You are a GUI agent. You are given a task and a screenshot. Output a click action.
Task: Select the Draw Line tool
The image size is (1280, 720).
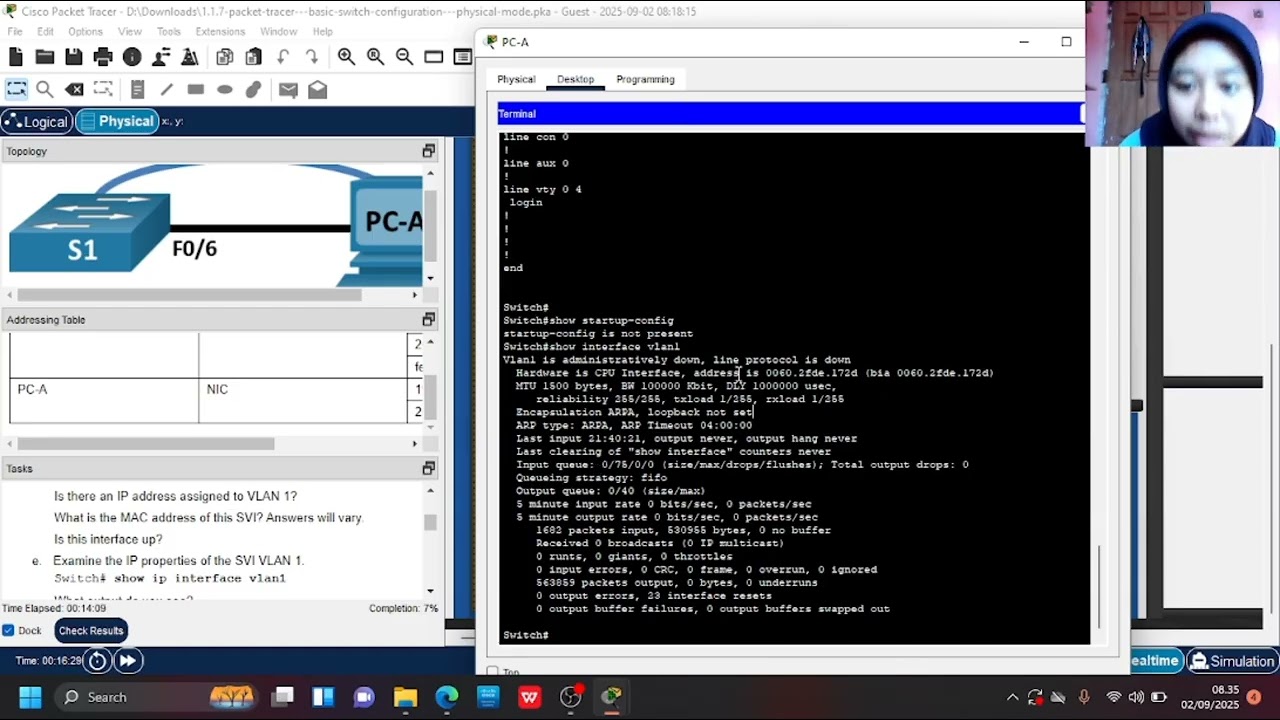(x=166, y=89)
